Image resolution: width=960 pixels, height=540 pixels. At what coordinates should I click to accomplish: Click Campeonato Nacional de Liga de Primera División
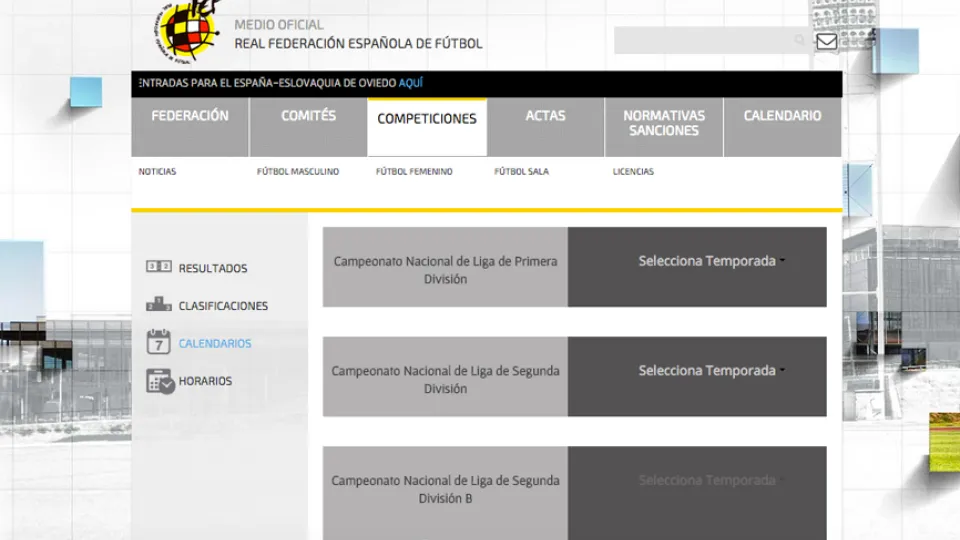coord(445,270)
